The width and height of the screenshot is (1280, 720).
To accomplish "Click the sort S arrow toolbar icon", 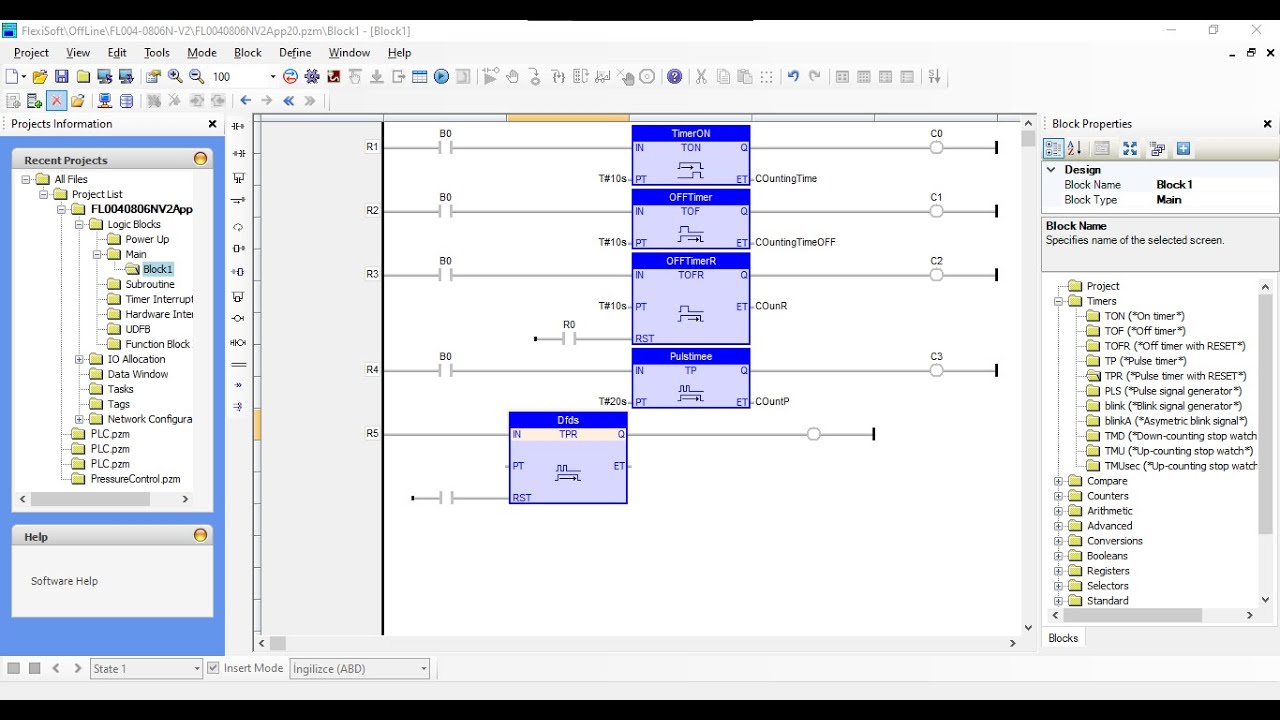I will [934, 77].
